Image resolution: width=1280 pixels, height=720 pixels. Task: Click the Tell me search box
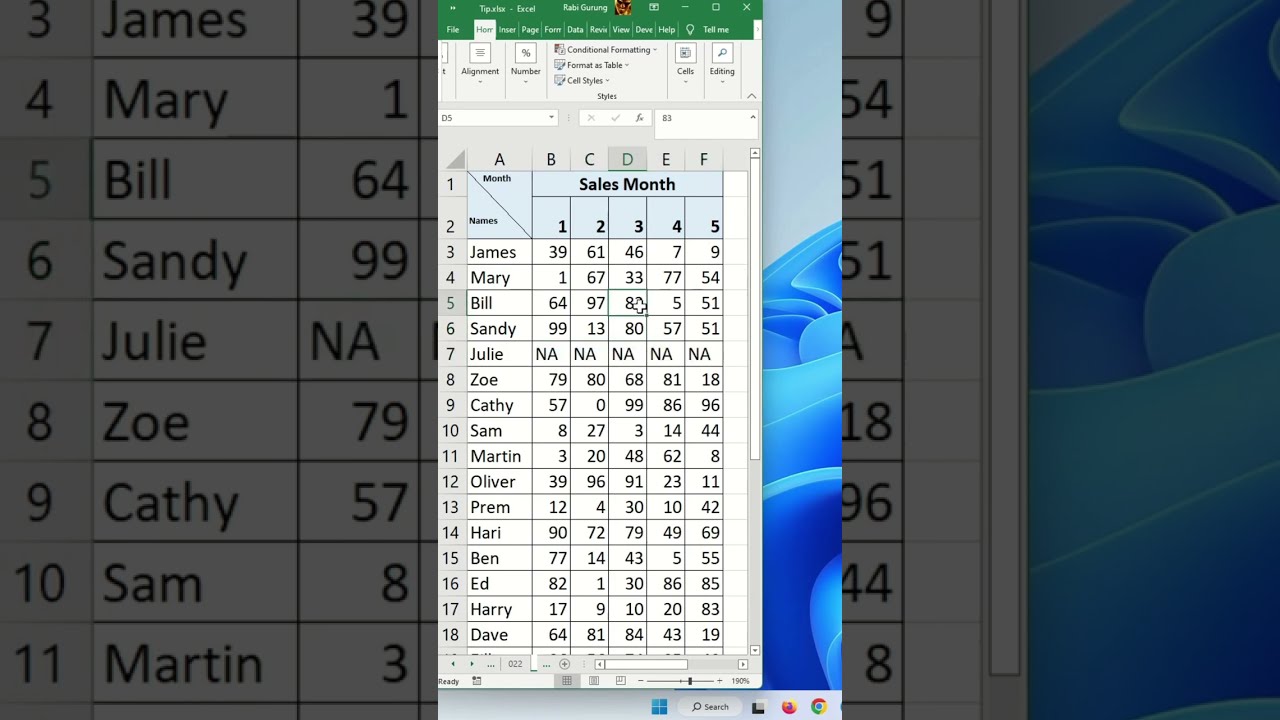click(716, 30)
